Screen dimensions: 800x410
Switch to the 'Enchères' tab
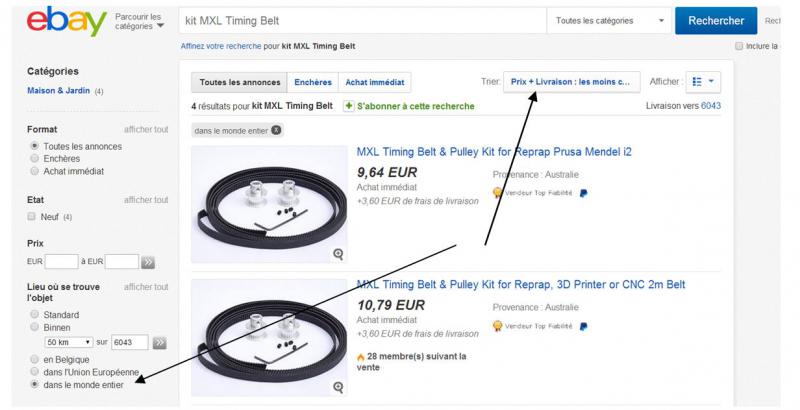(x=313, y=82)
